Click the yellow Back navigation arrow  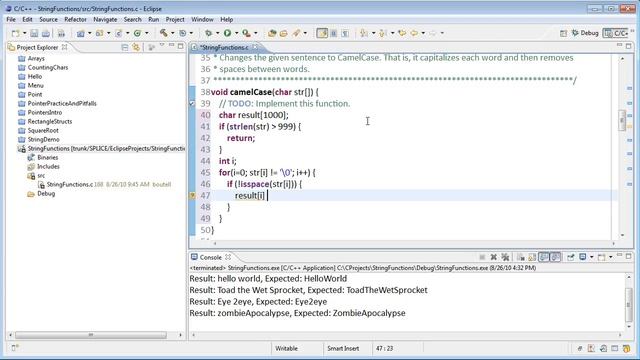414,33
